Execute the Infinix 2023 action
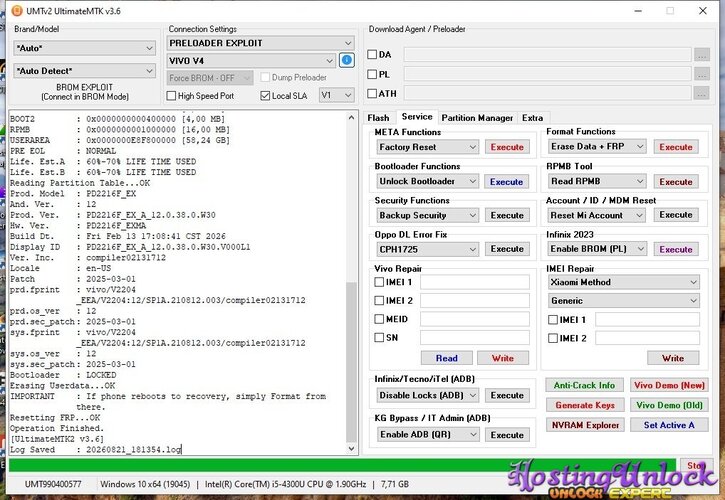The height and width of the screenshot is (500, 725). 676,249
